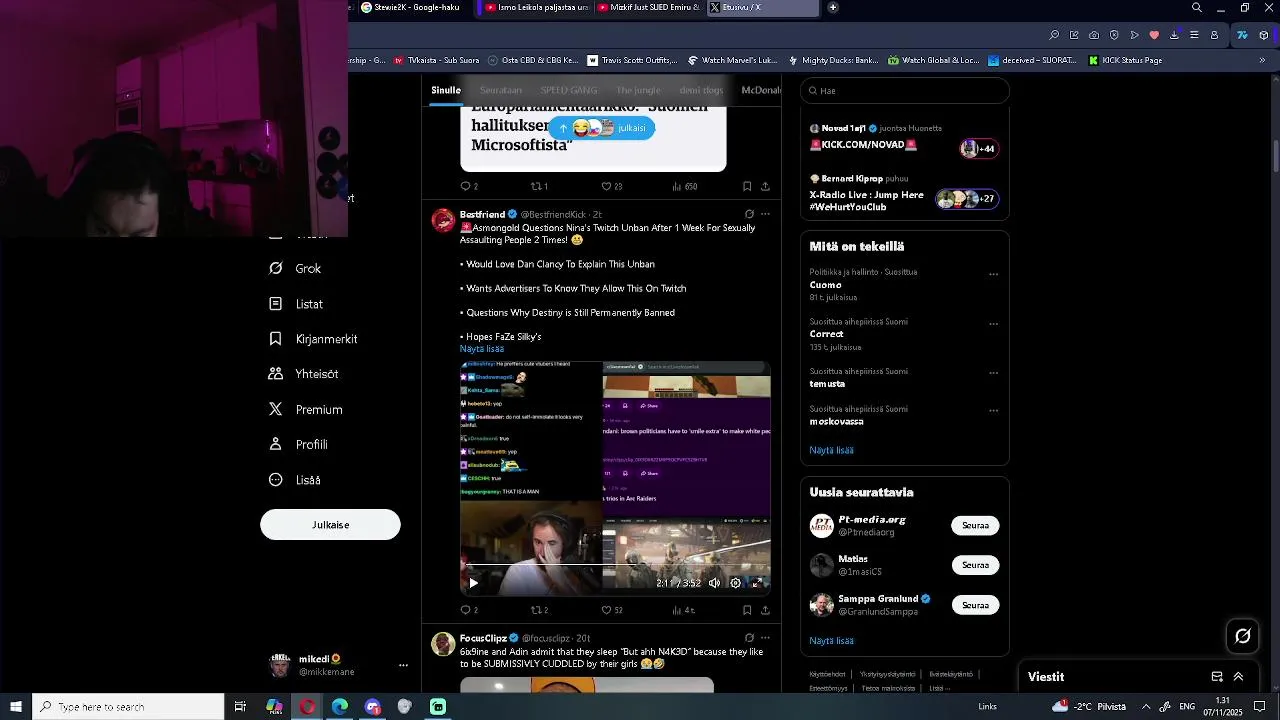Show more bookmarks bar items chevron
Image resolution: width=1280 pixels, height=720 pixels.
[x=1262, y=60]
